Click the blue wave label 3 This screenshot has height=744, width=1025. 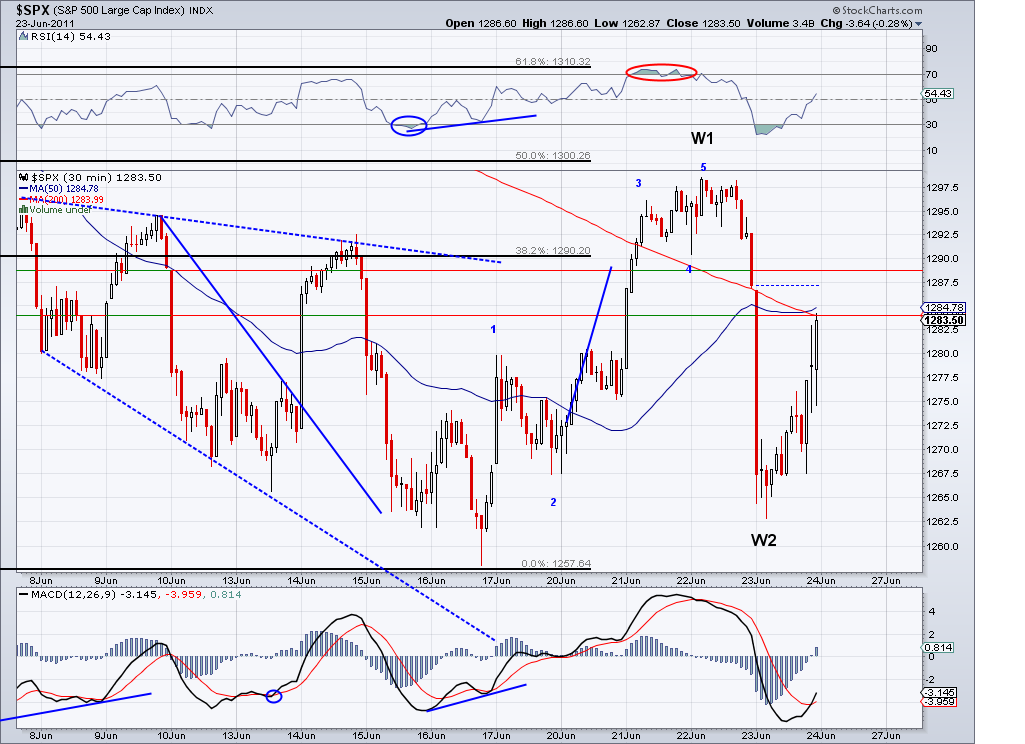[x=639, y=184]
